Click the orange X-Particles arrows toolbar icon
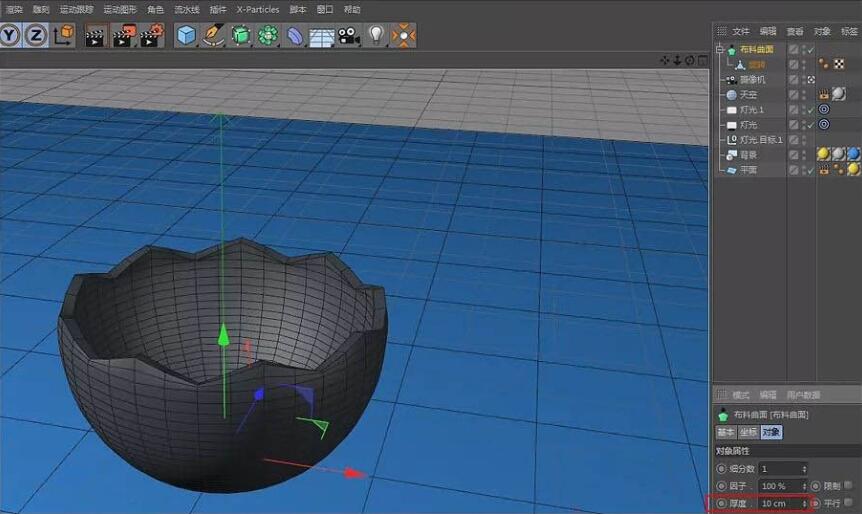 [x=404, y=36]
